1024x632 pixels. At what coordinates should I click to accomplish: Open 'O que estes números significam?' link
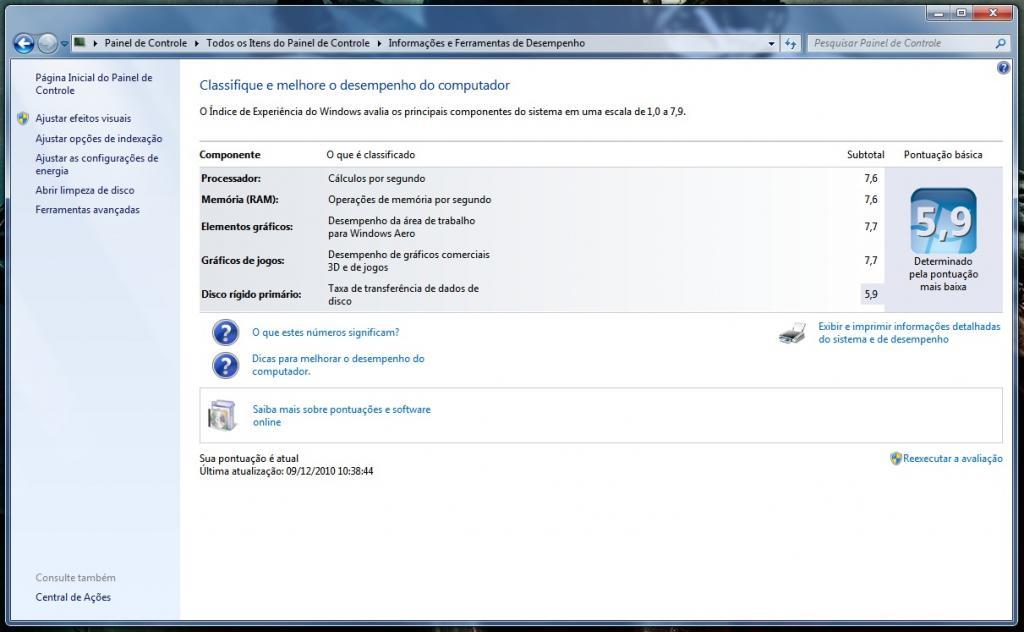click(326, 332)
